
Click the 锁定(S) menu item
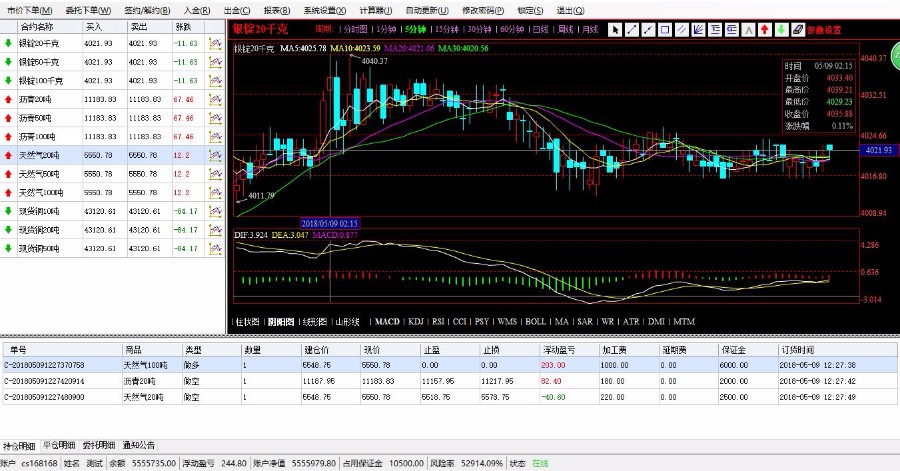click(530, 10)
